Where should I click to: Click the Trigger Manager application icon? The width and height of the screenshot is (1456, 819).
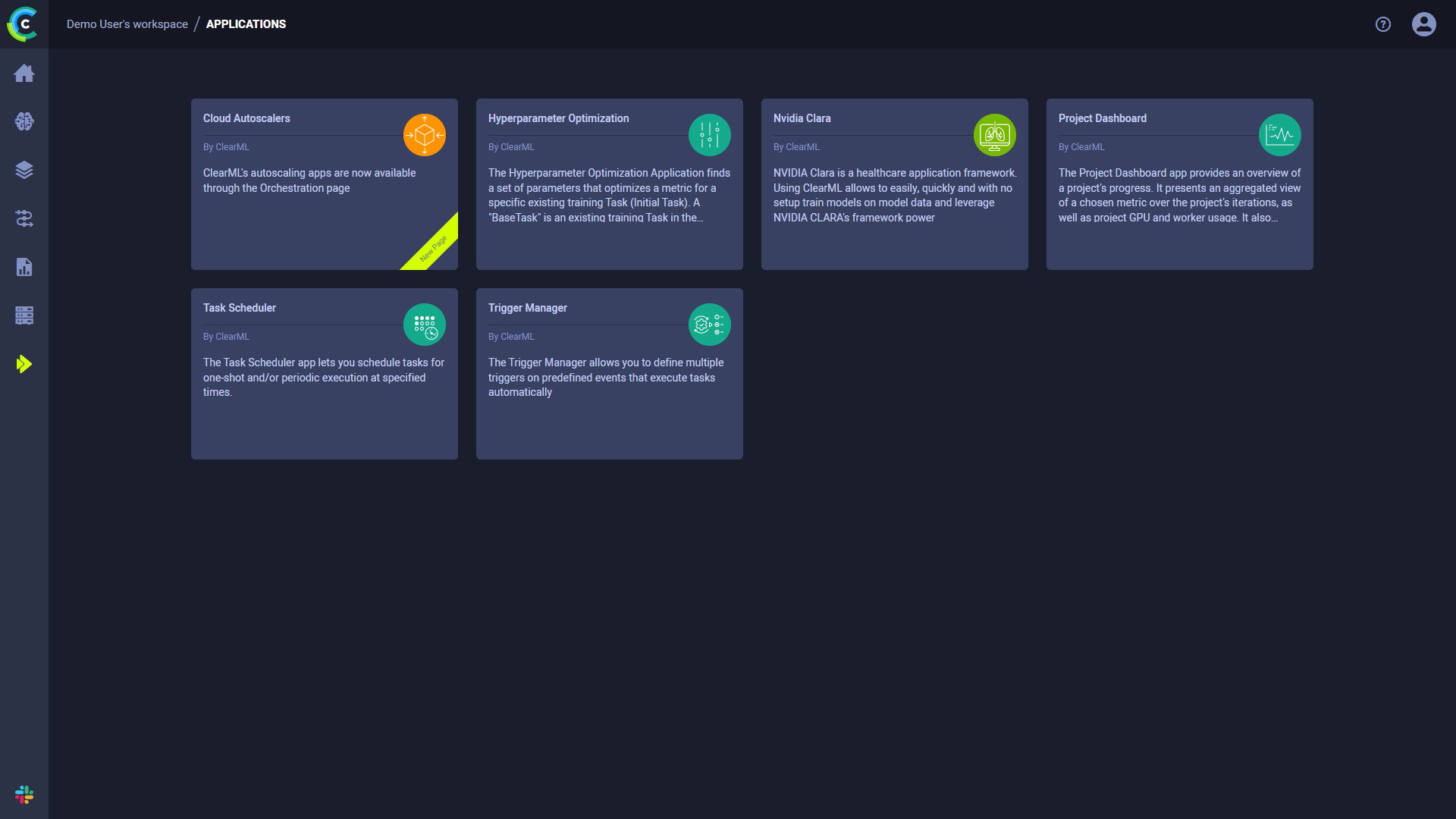[709, 324]
